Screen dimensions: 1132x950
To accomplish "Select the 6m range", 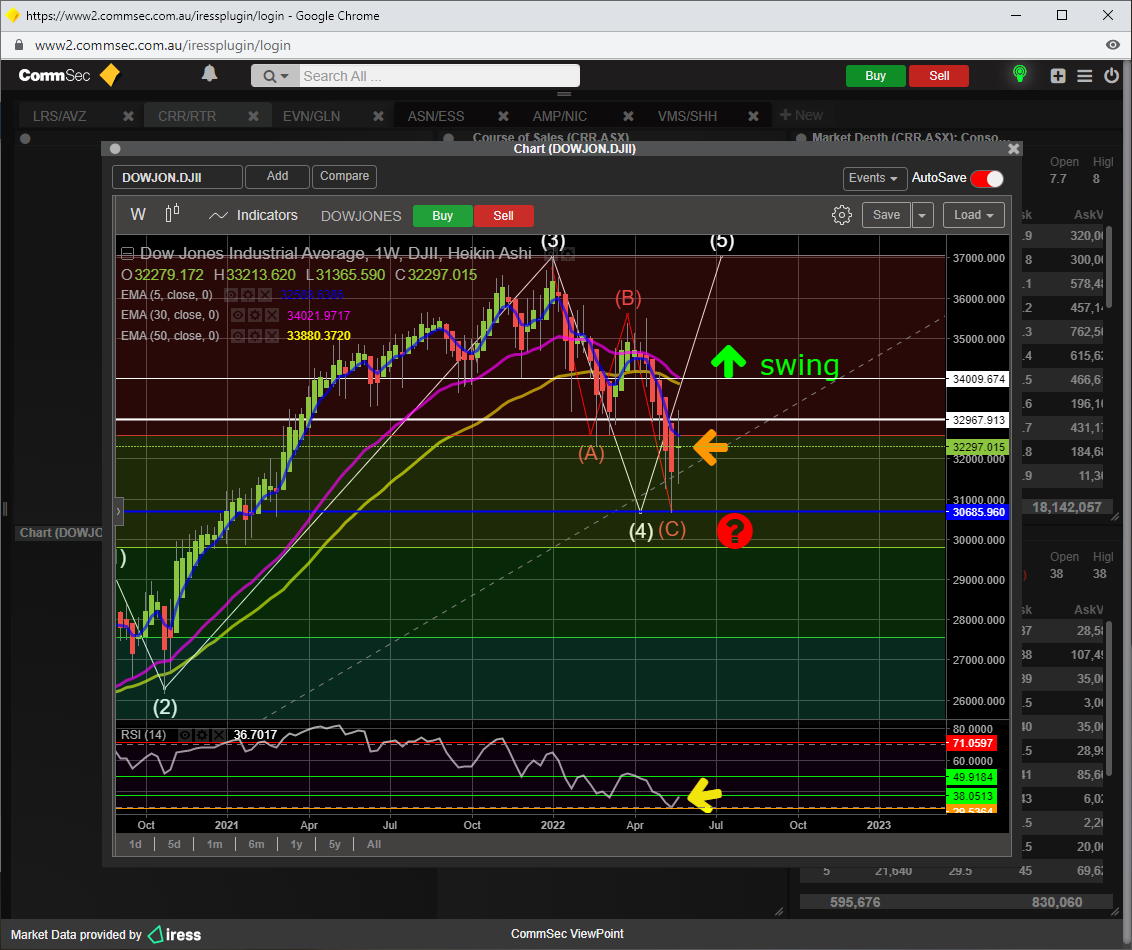I will (256, 844).
